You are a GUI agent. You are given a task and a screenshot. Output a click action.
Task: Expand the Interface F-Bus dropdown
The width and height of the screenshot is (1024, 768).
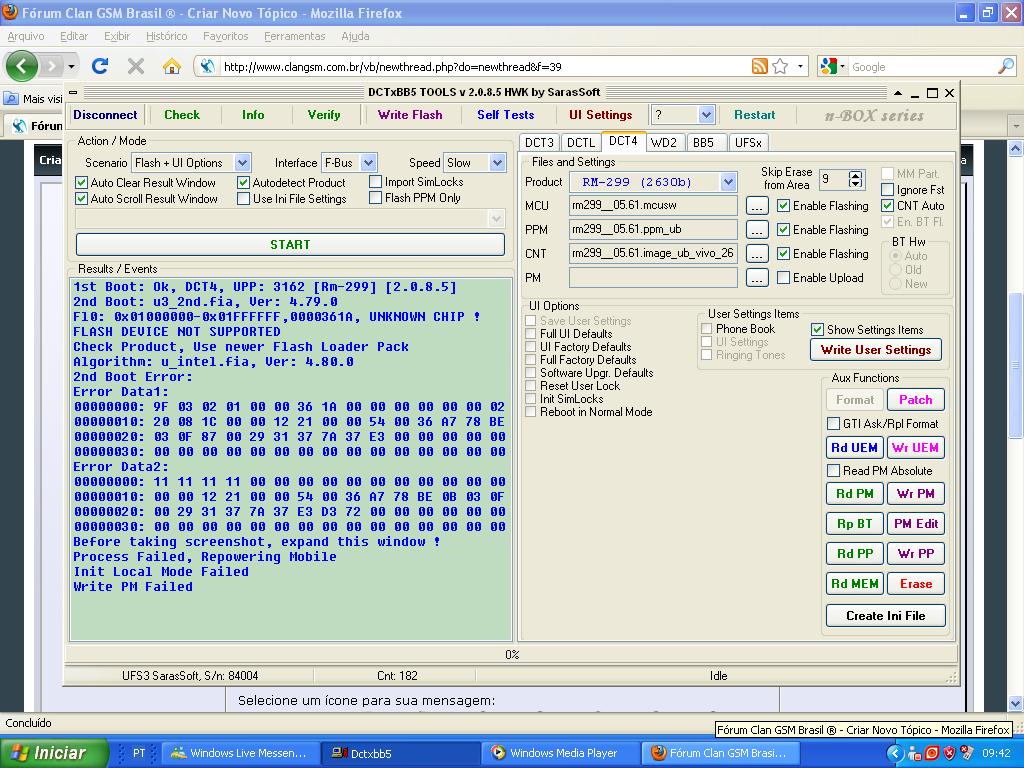click(368, 163)
